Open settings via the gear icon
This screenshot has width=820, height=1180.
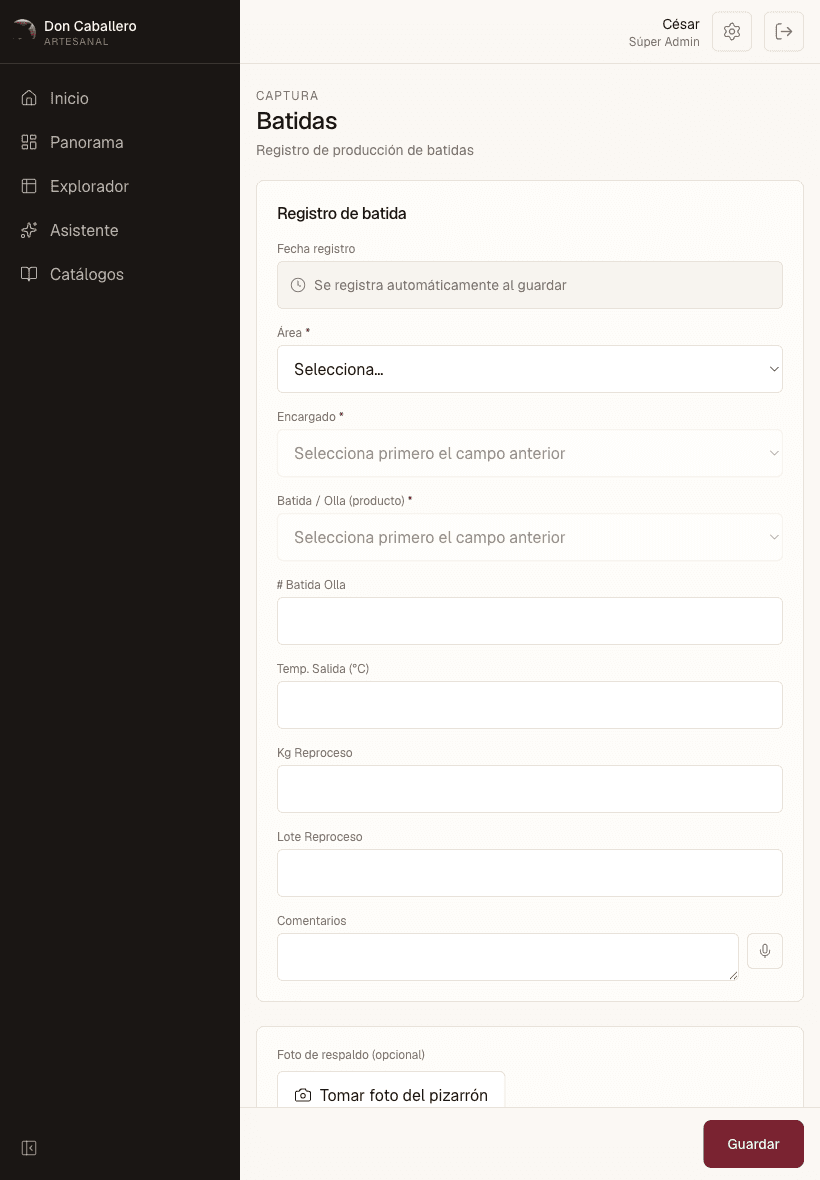(731, 32)
